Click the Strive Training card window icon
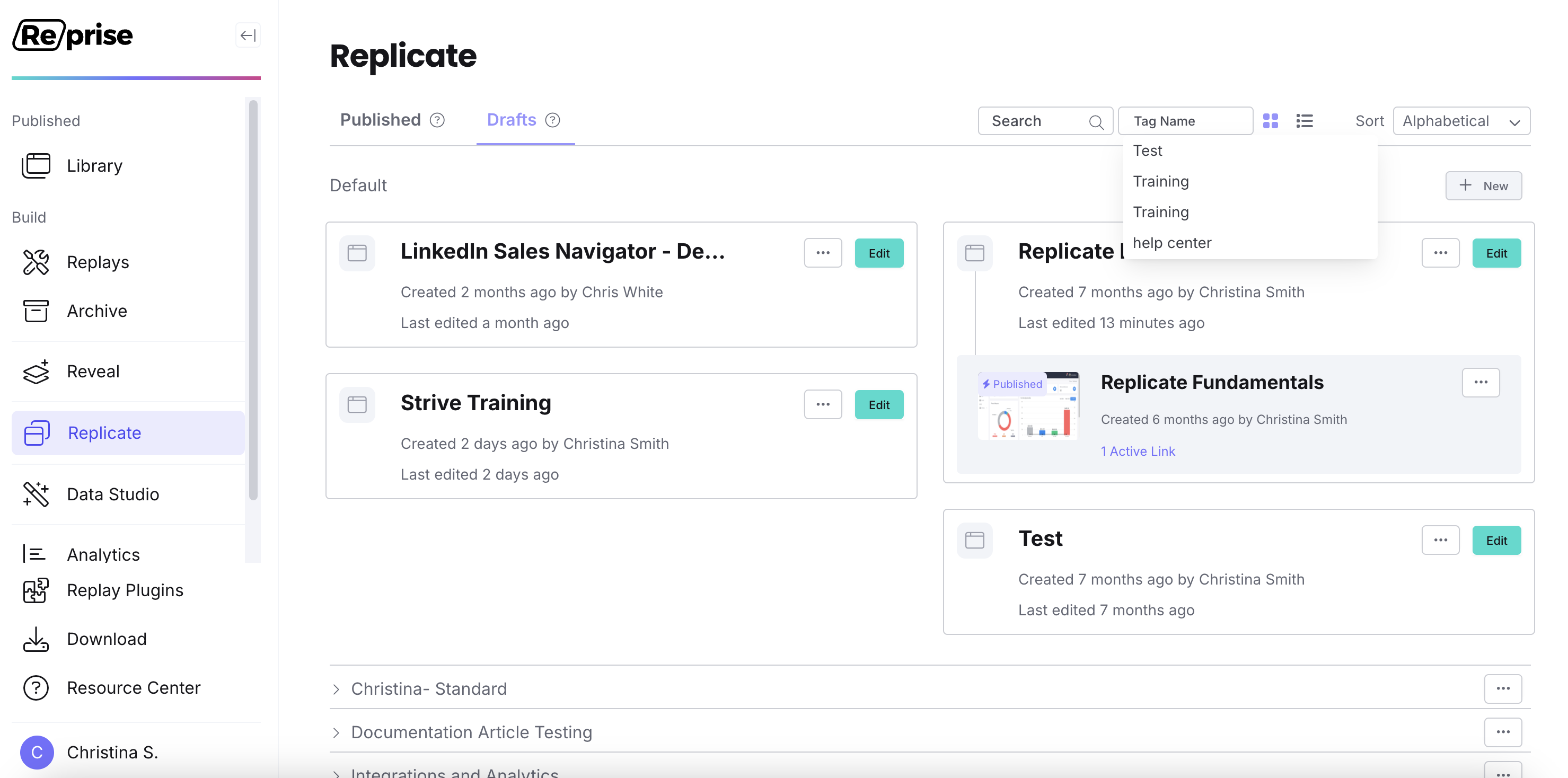Viewport: 1568px width, 778px height. (357, 404)
